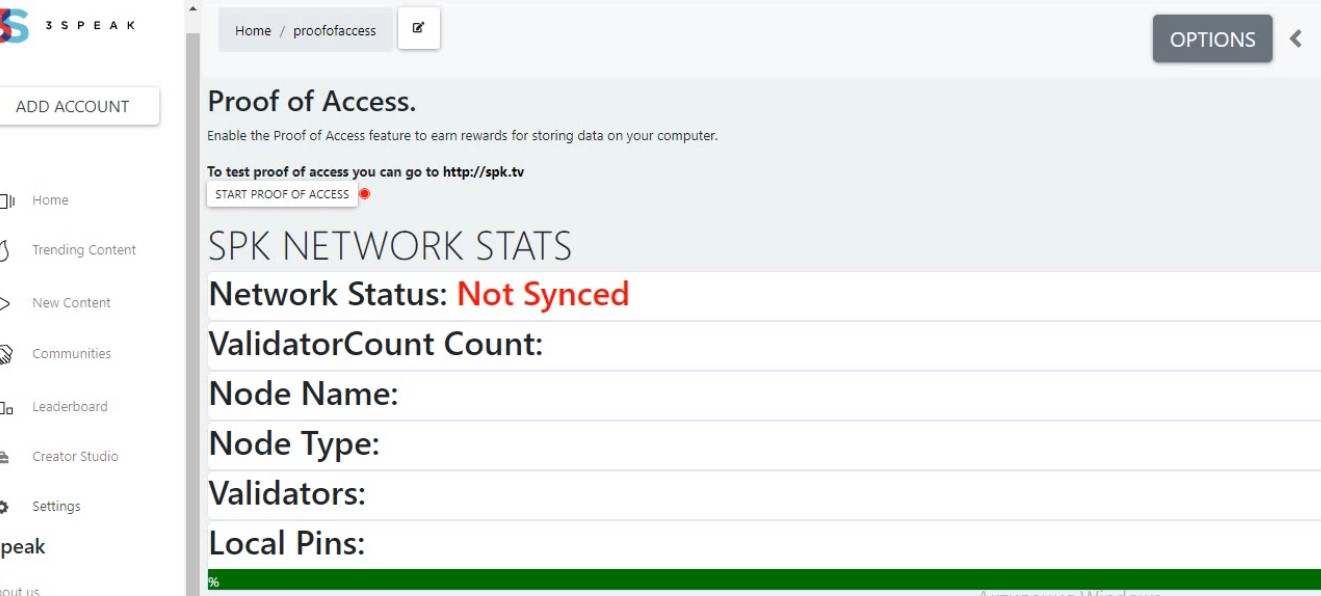Viewport: 1321px width, 596px height.
Task: Click the Node Type row
Action: pos(764,445)
